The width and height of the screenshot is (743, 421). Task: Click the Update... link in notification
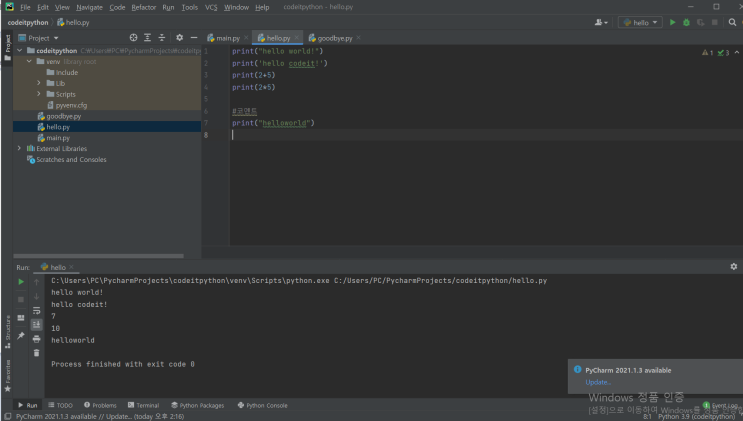click(x=598, y=382)
